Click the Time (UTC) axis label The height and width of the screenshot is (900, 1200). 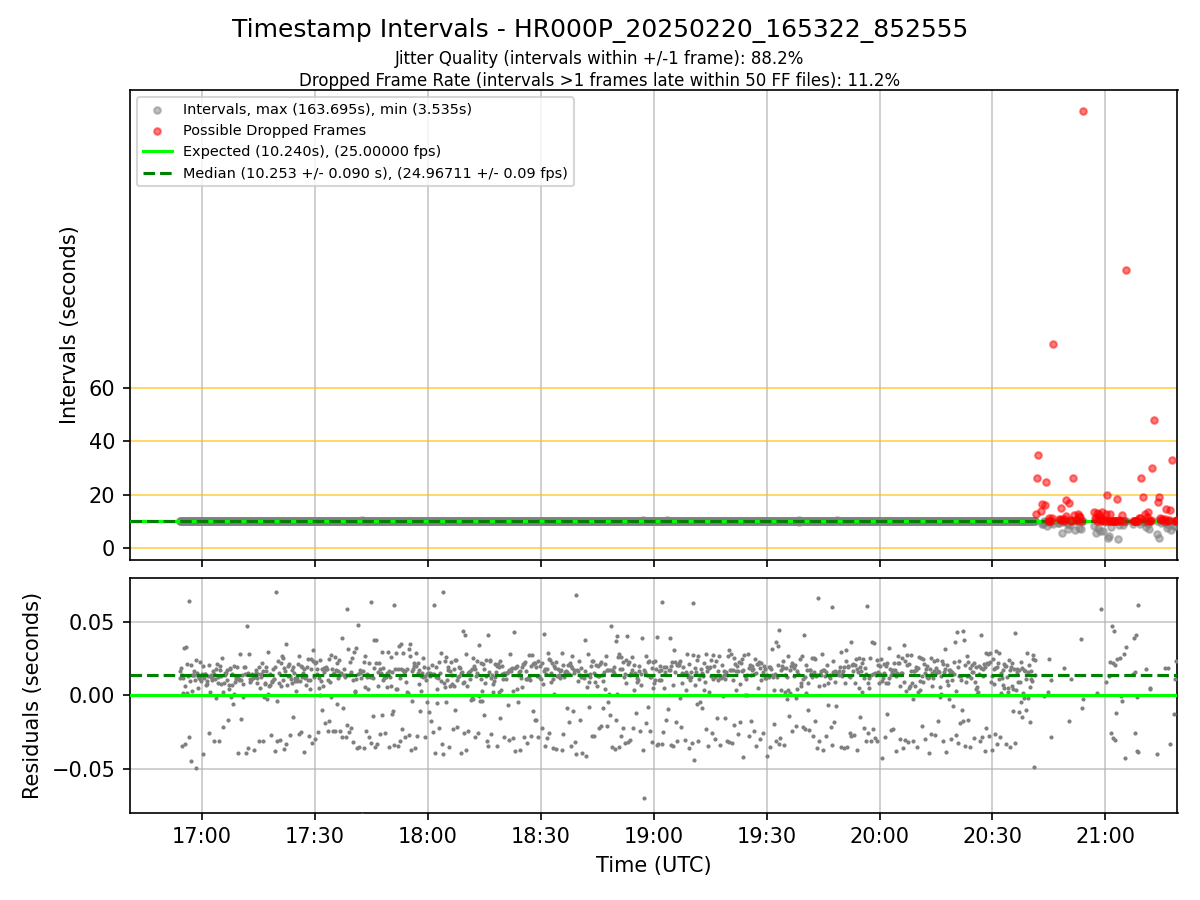tap(653, 865)
